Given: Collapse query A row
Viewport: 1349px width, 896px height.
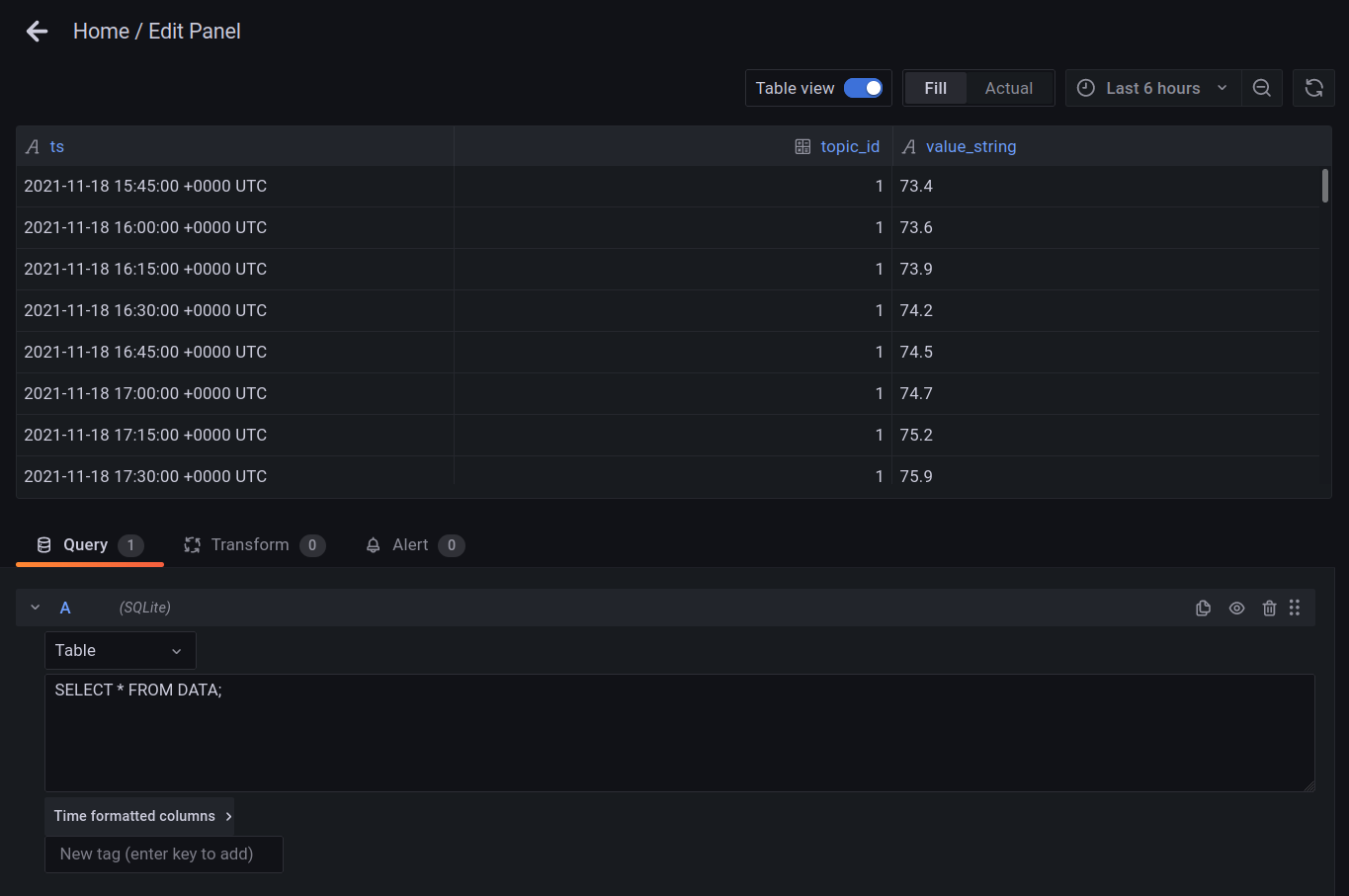Looking at the screenshot, I should pos(36,608).
